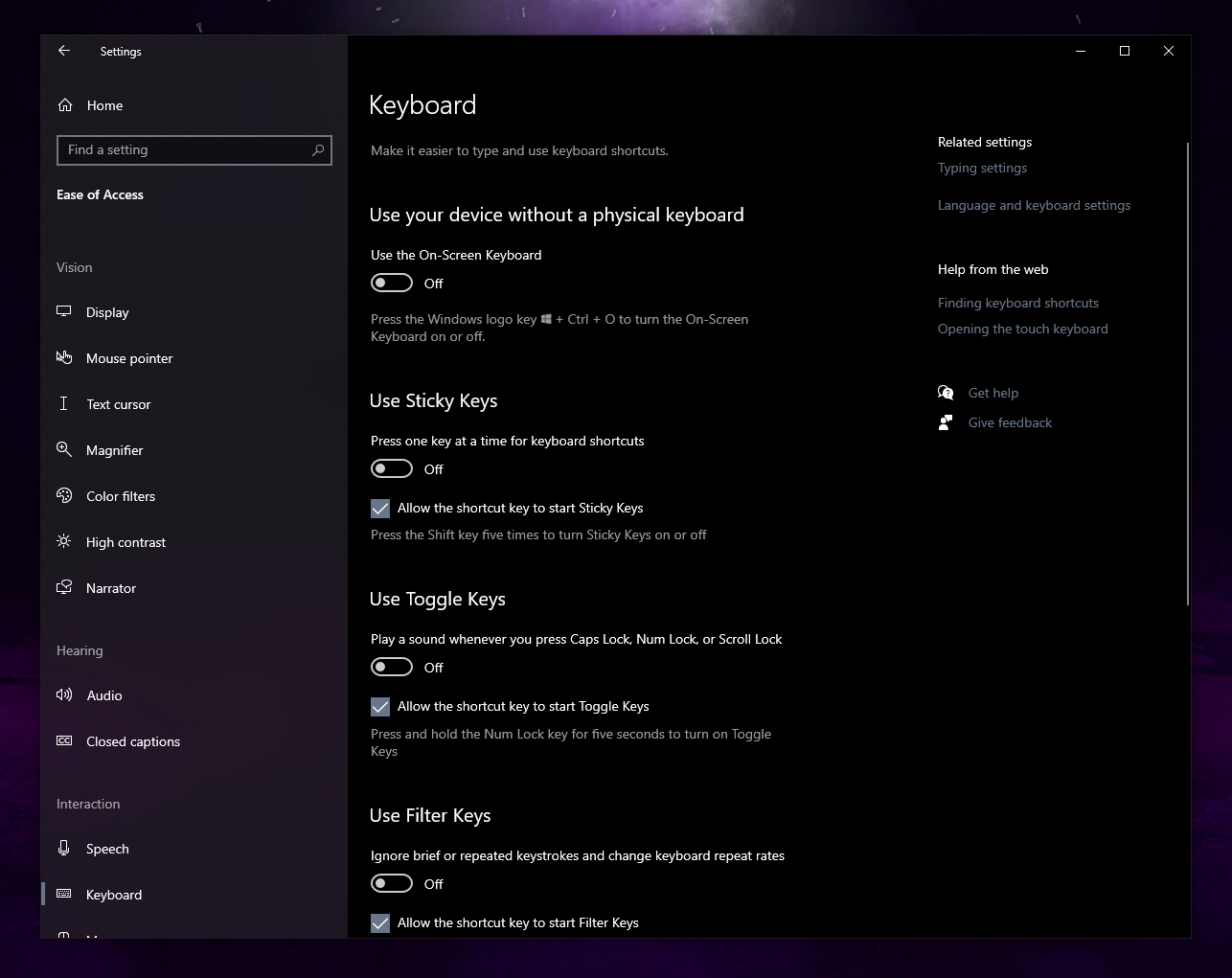Close the Settings window
Viewport: 1232px width, 978px height.
click(1169, 51)
